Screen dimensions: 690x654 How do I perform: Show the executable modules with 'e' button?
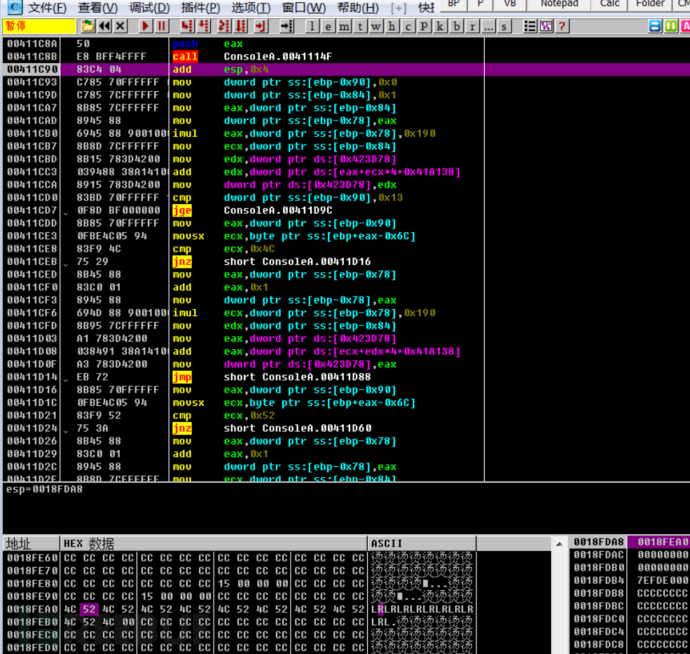tap(330, 25)
